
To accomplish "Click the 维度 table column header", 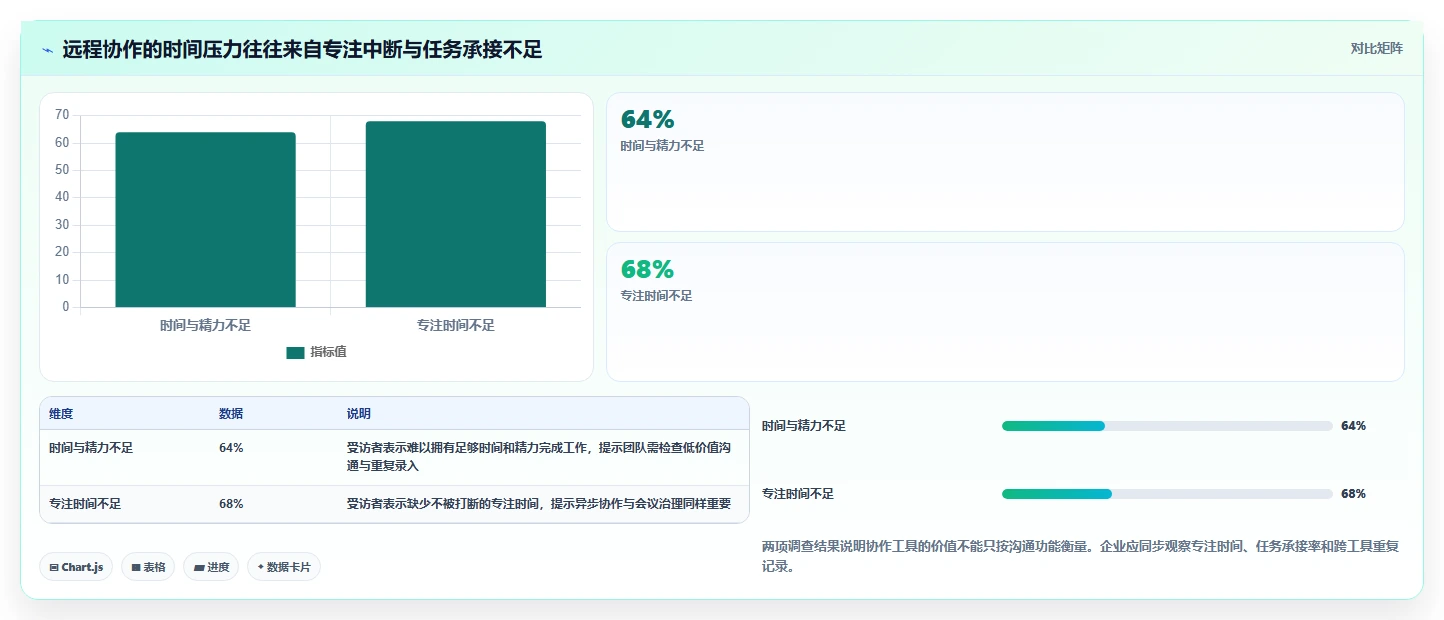I will (x=61, y=414).
